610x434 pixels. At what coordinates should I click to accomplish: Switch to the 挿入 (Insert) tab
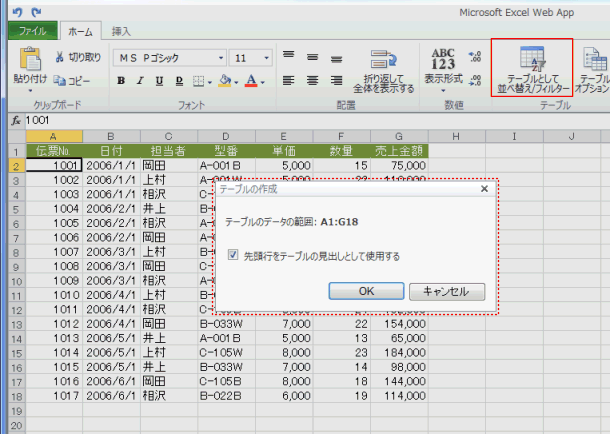121,32
